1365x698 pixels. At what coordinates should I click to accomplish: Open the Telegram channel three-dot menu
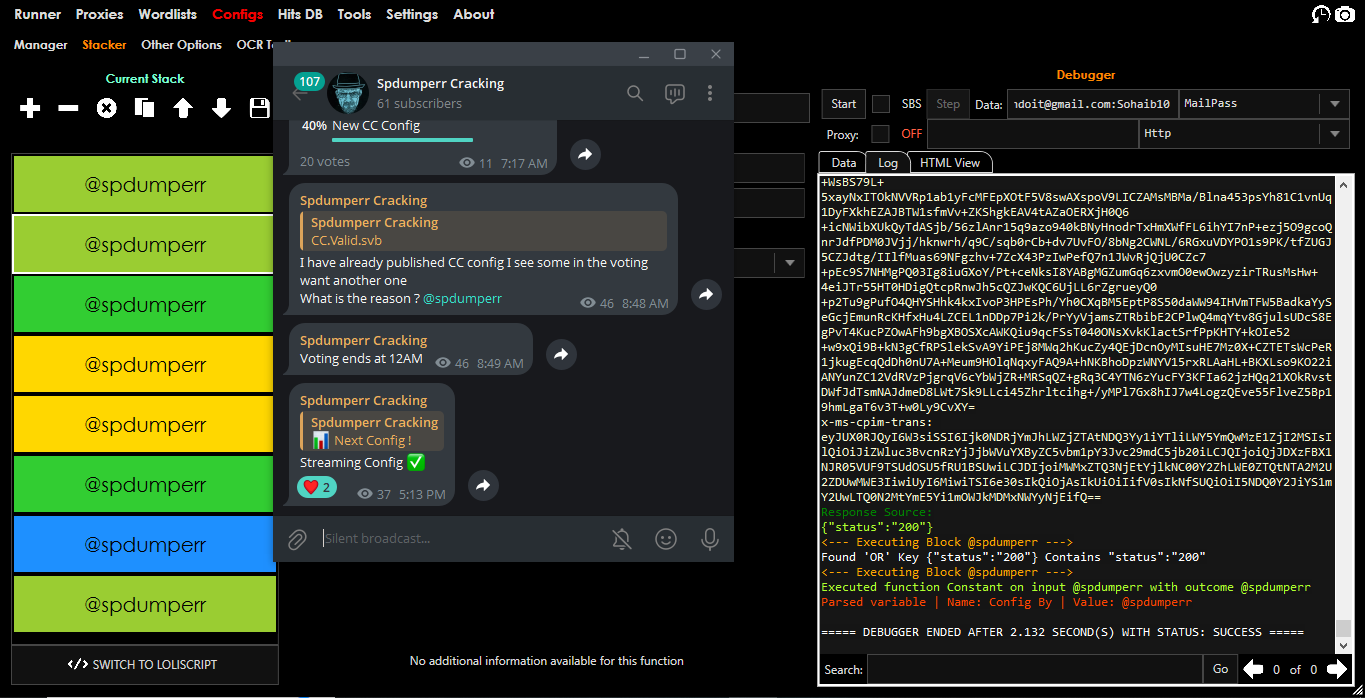tap(710, 93)
